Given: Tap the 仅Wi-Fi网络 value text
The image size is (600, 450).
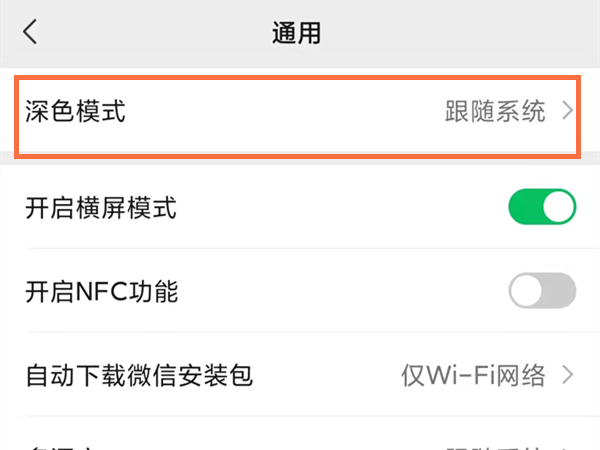Looking at the screenshot, I should [x=473, y=376].
